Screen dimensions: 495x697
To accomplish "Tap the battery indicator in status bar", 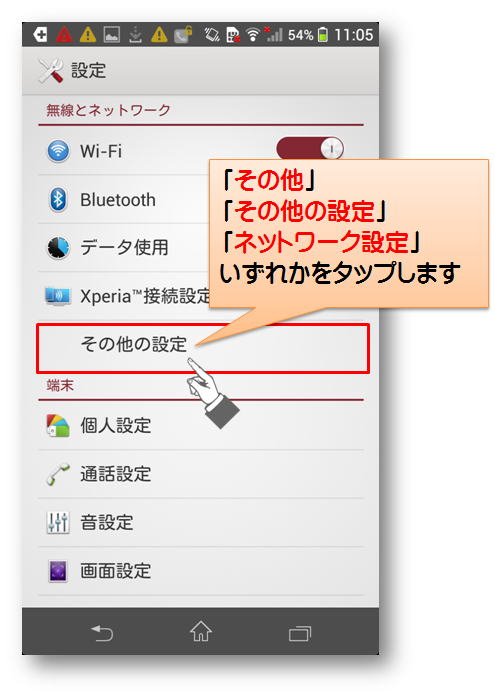I will coord(323,35).
